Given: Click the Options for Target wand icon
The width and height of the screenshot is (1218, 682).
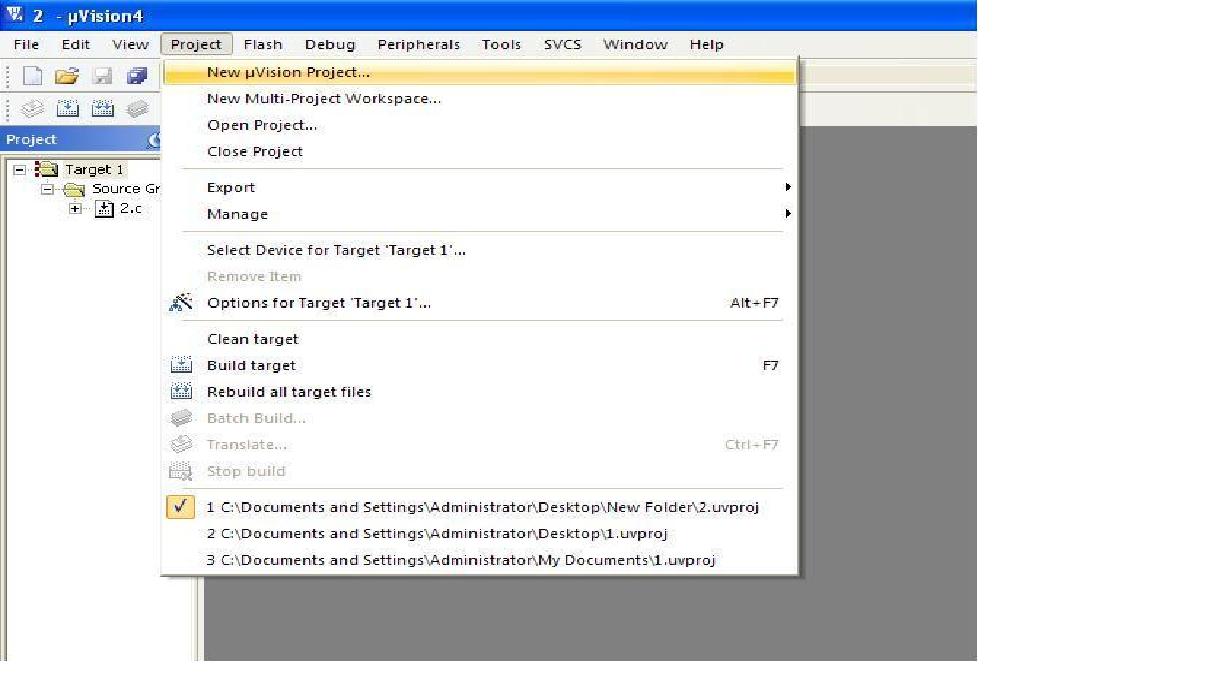Looking at the screenshot, I should coord(181,303).
